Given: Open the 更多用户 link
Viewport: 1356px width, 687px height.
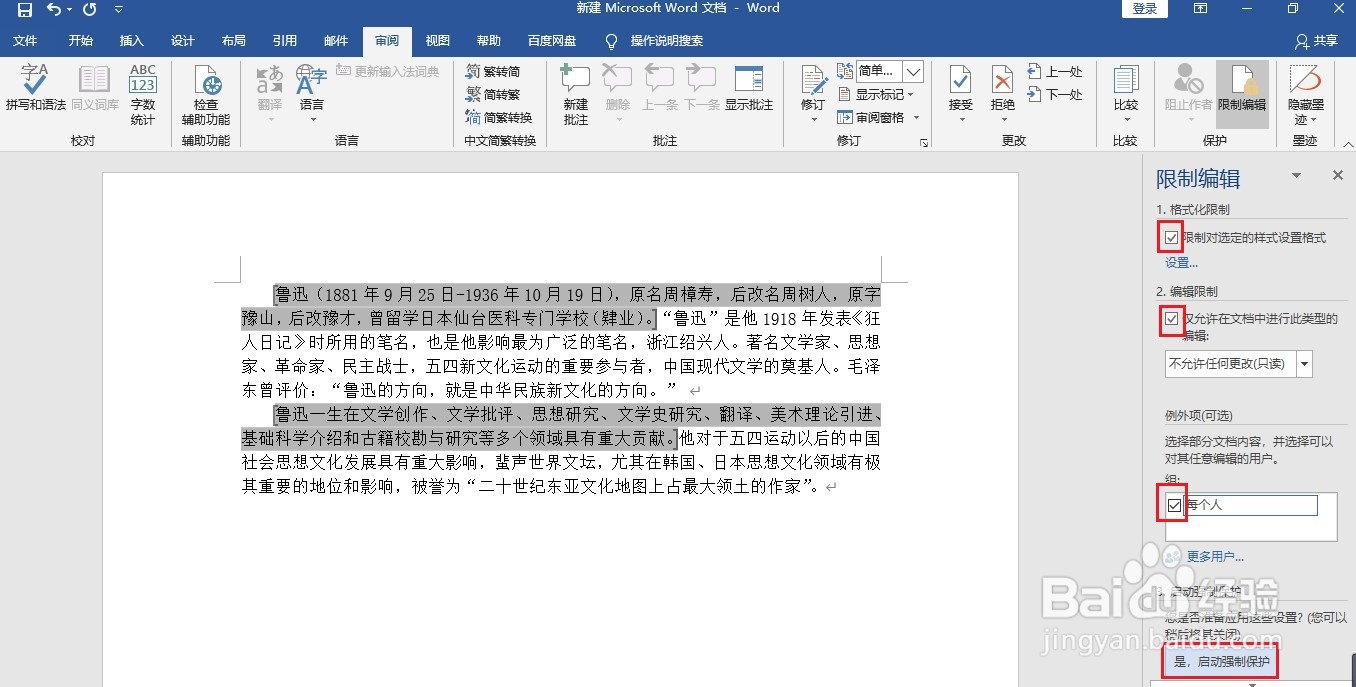Looking at the screenshot, I should point(1212,557).
